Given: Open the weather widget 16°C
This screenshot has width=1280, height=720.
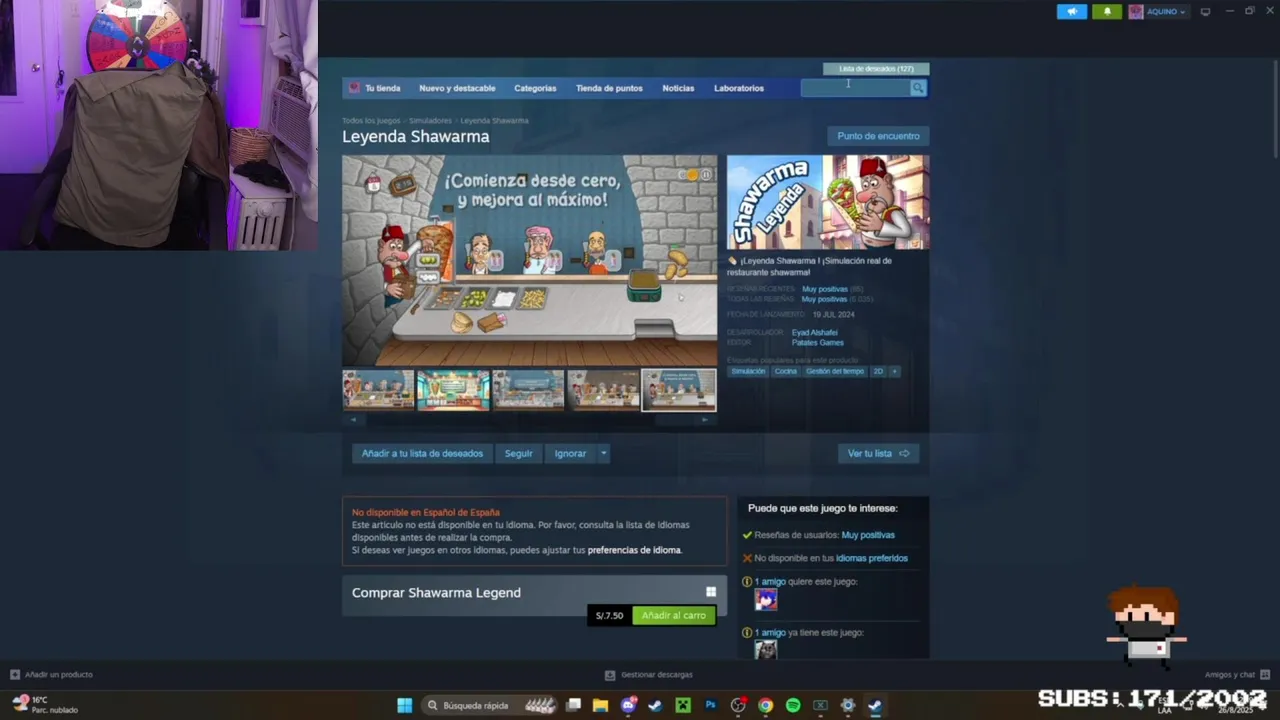Looking at the screenshot, I should [45, 705].
